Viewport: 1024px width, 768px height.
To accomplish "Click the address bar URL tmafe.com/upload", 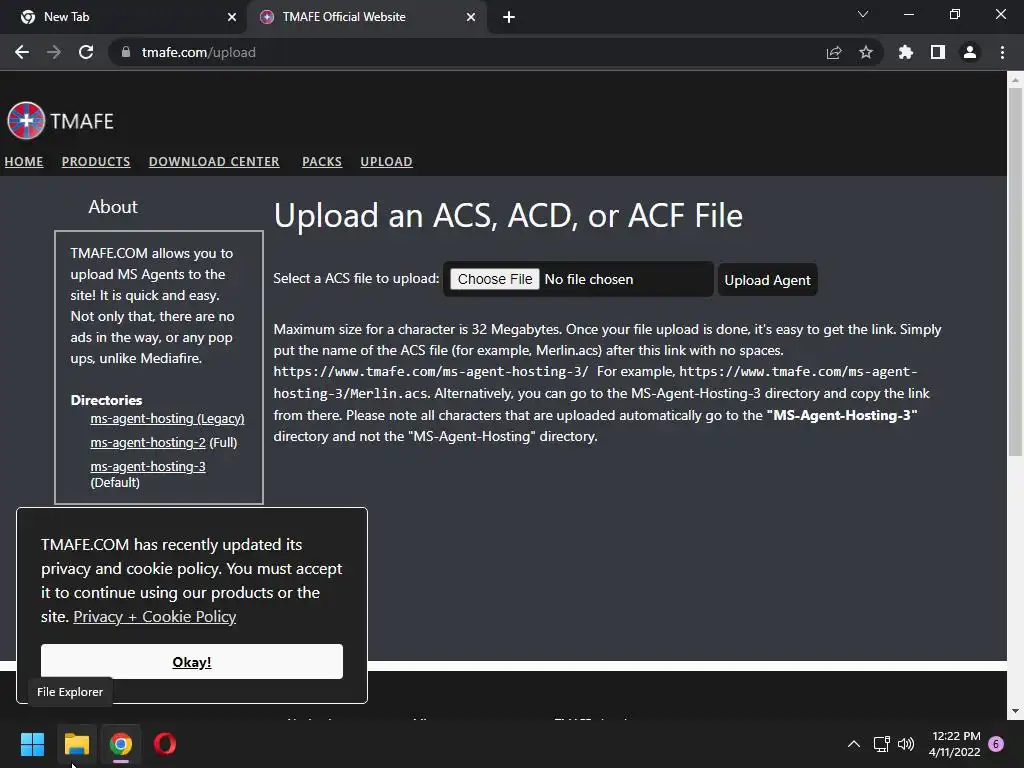I will [x=199, y=52].
